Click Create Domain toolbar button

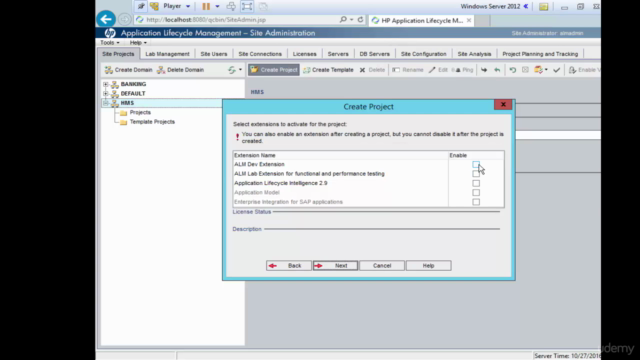click(129, 70)
